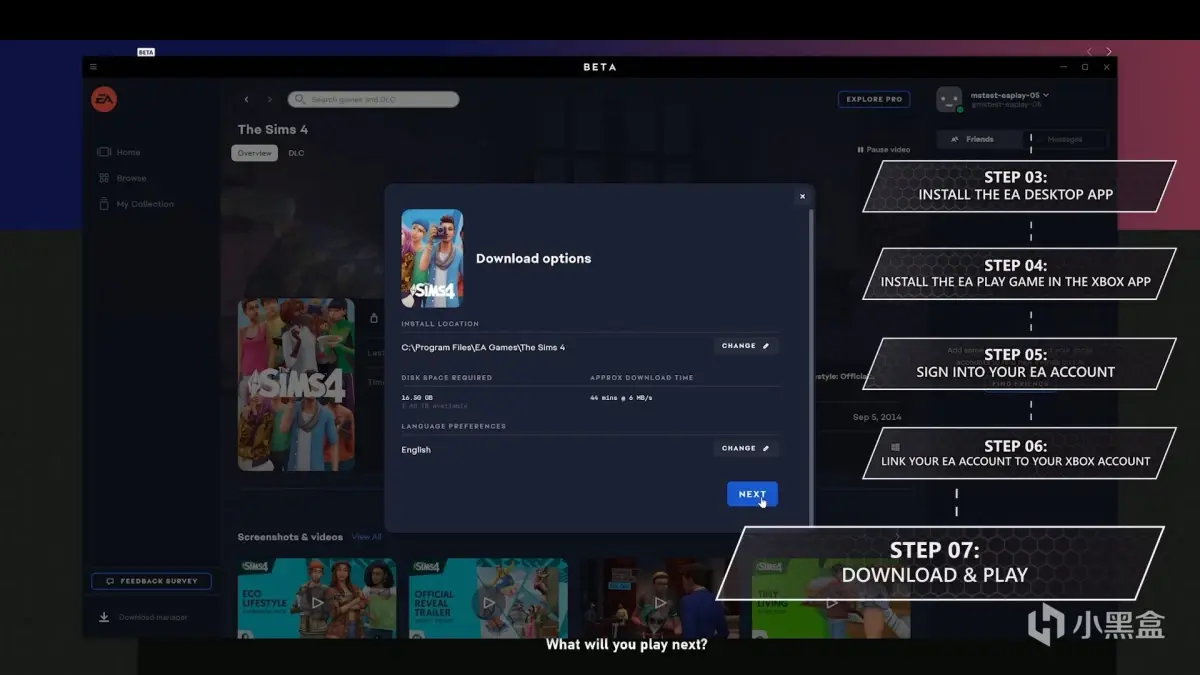
Task: Close the Download options dialog
Action: 802,196
